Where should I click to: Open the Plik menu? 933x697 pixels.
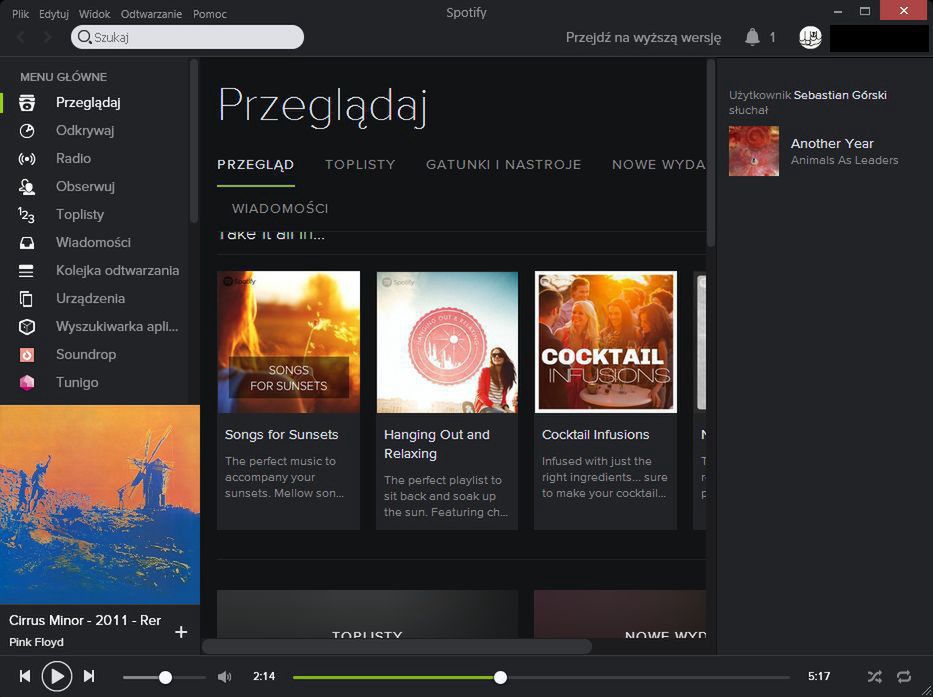coord(20,14)
